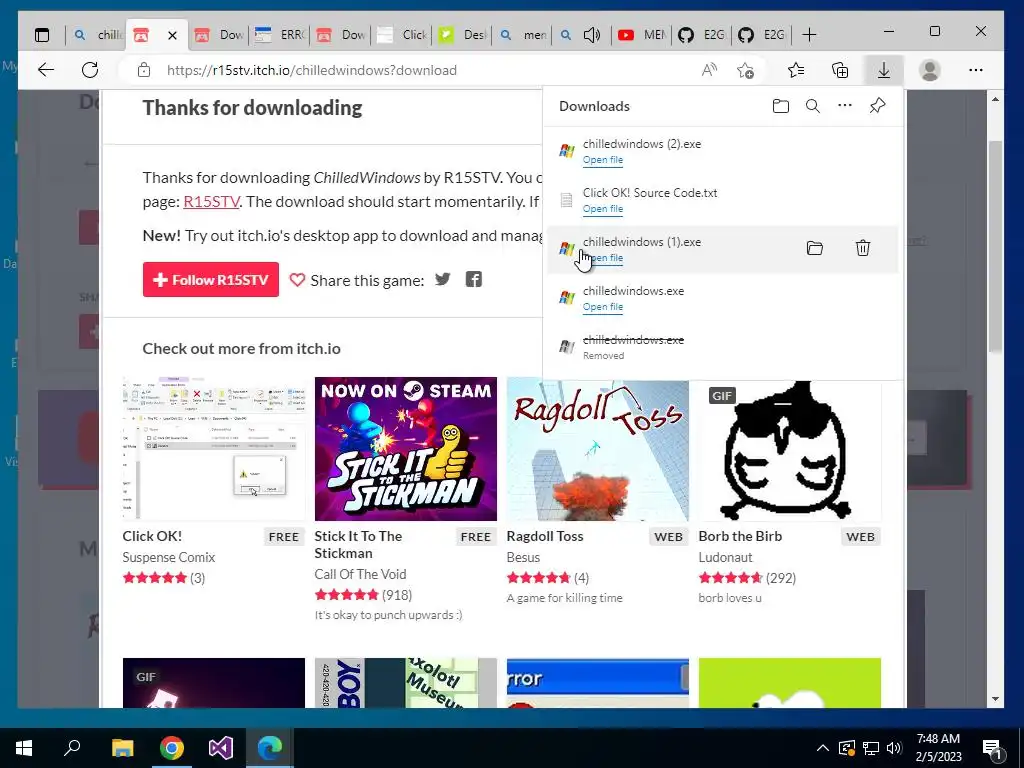Click the taskbar clock 7:48 AM
The height and width of the screenshot is (768, 1024).
938,739
